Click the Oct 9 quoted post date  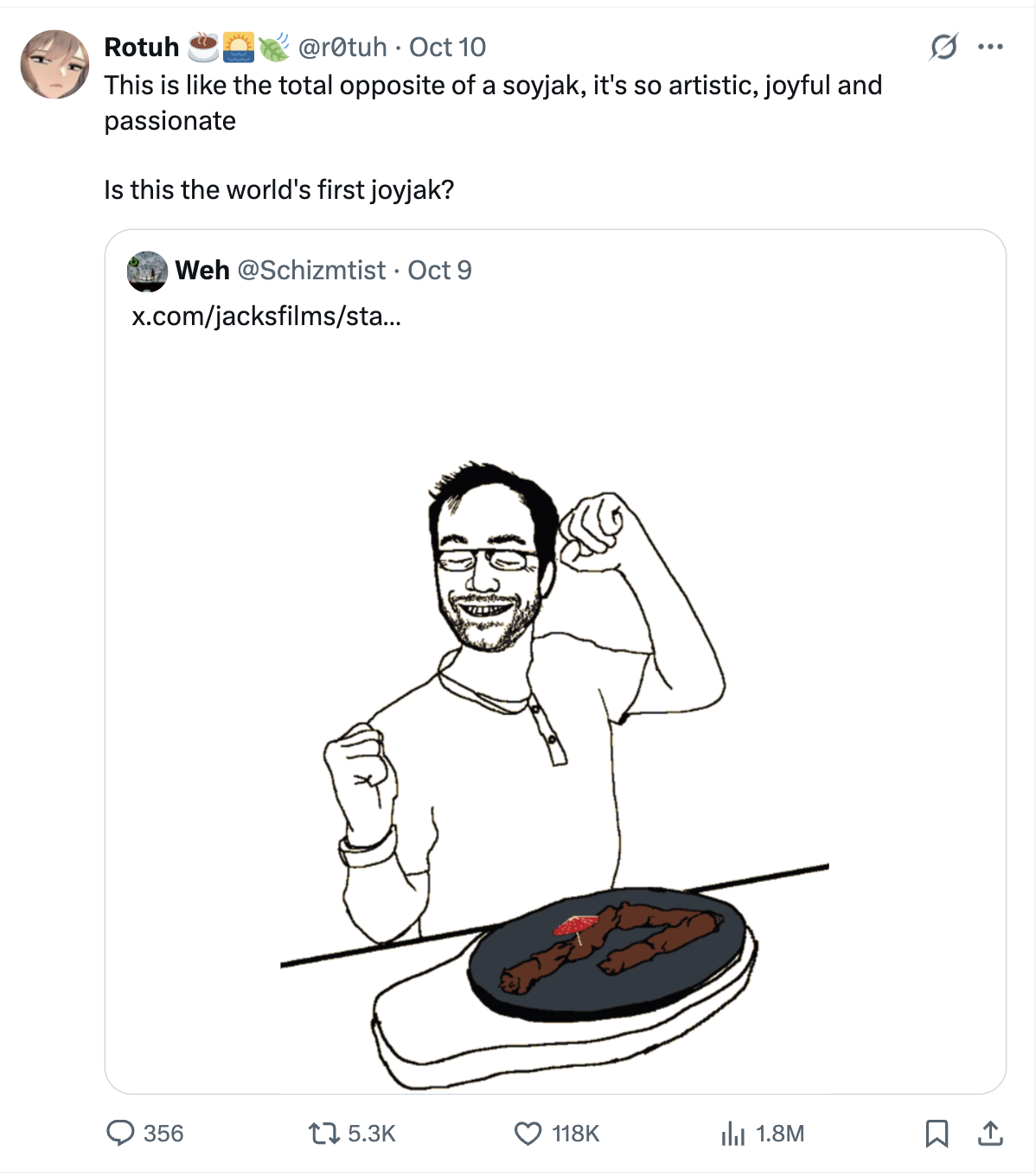coord(440,271)
